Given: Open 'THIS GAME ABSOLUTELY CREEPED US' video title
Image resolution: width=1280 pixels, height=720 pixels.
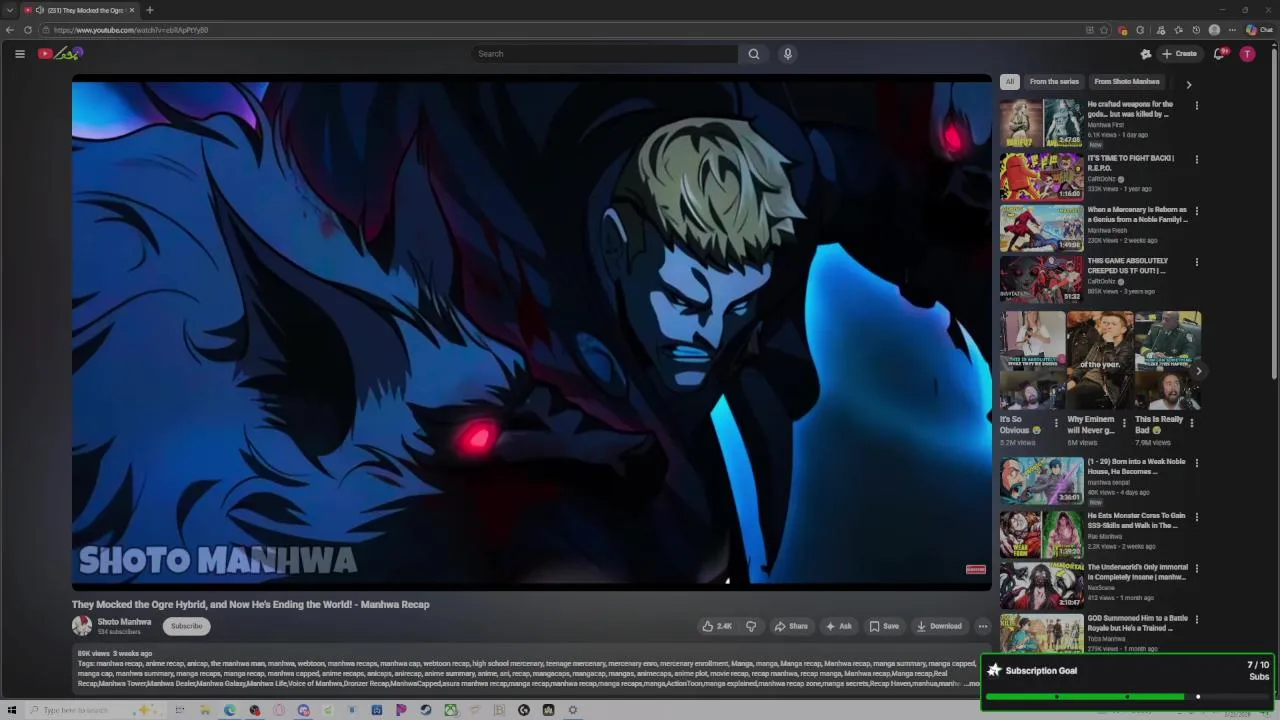Looking at the screenshot, I should (x=1128, y=266).
